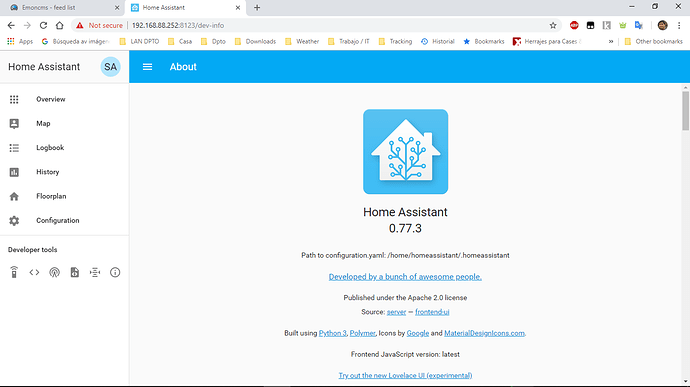Open the Dpto bookmarks folder

pos(213,41)
